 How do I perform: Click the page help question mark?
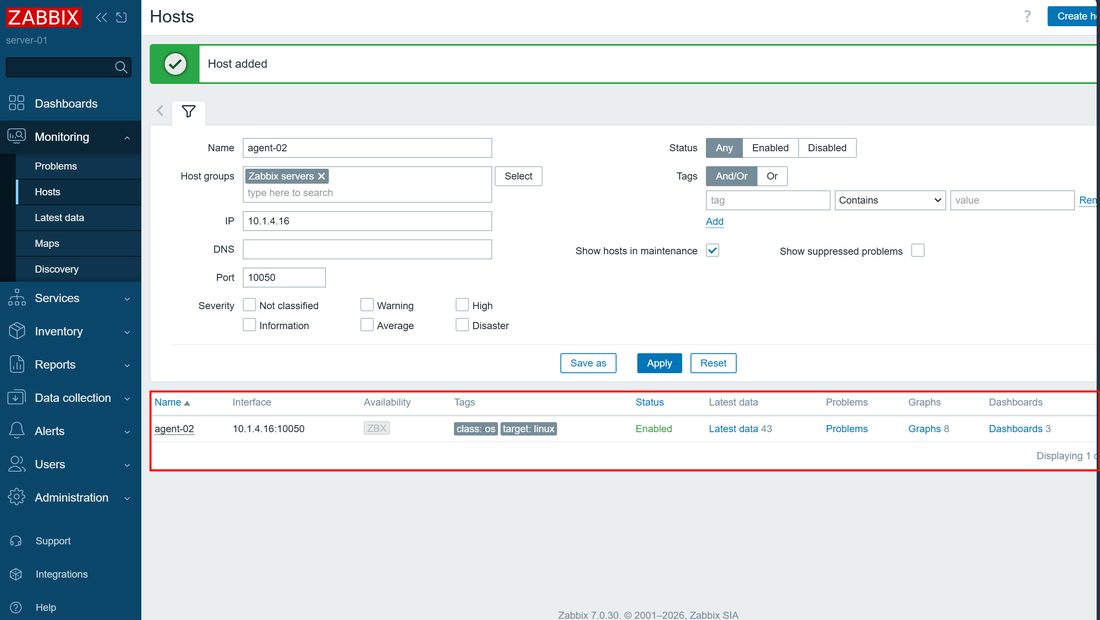pos(1027,16)
